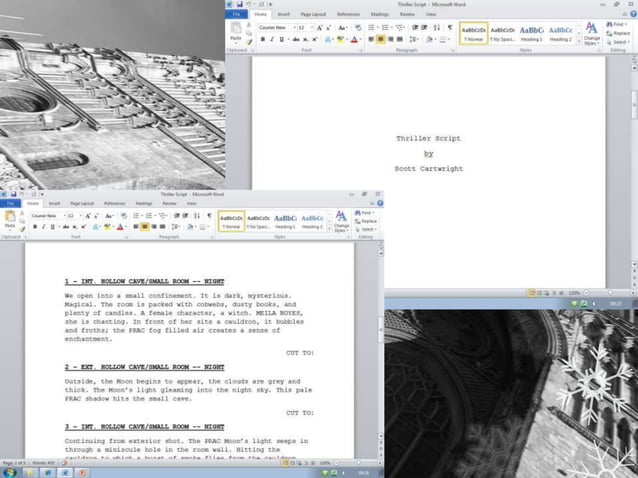Switch to Mailings tab in script window
This screenshot has width=638, height=478.
[x=144, y=203]
